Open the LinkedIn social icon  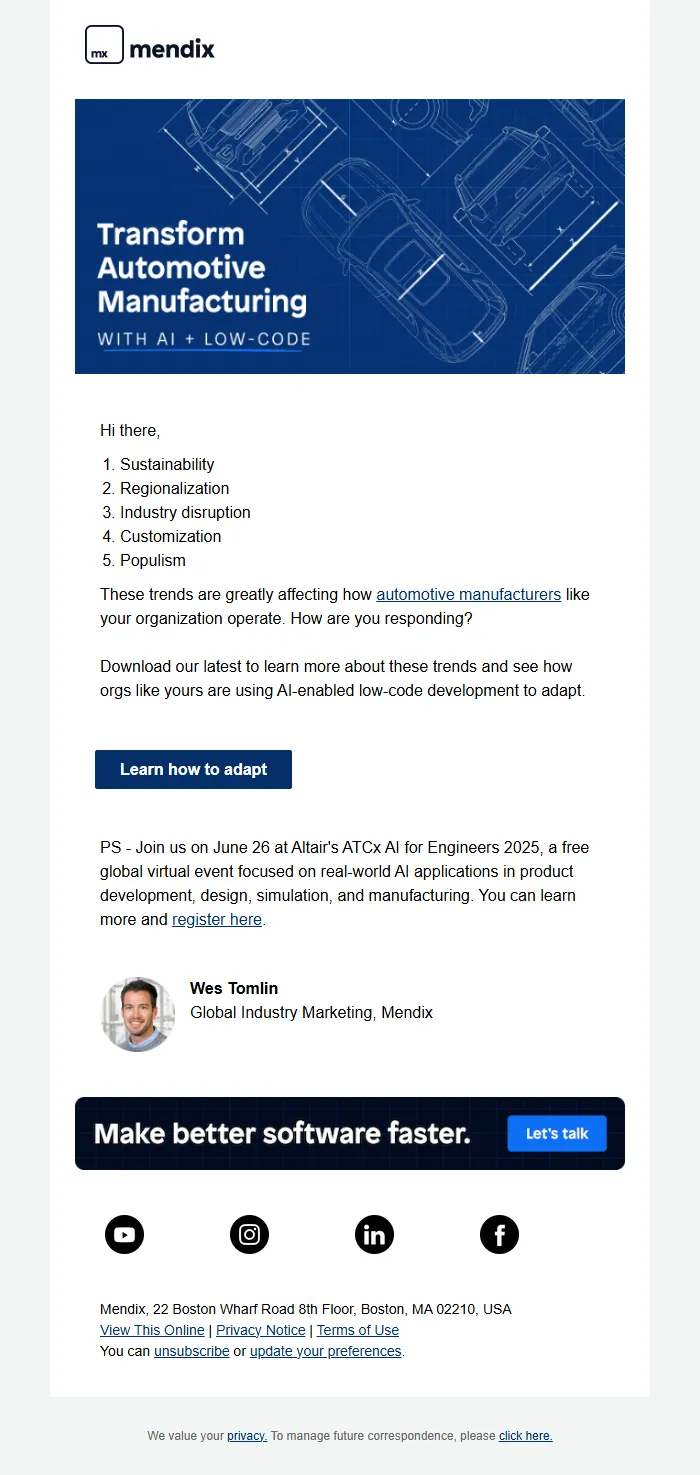coord(375,1235)
